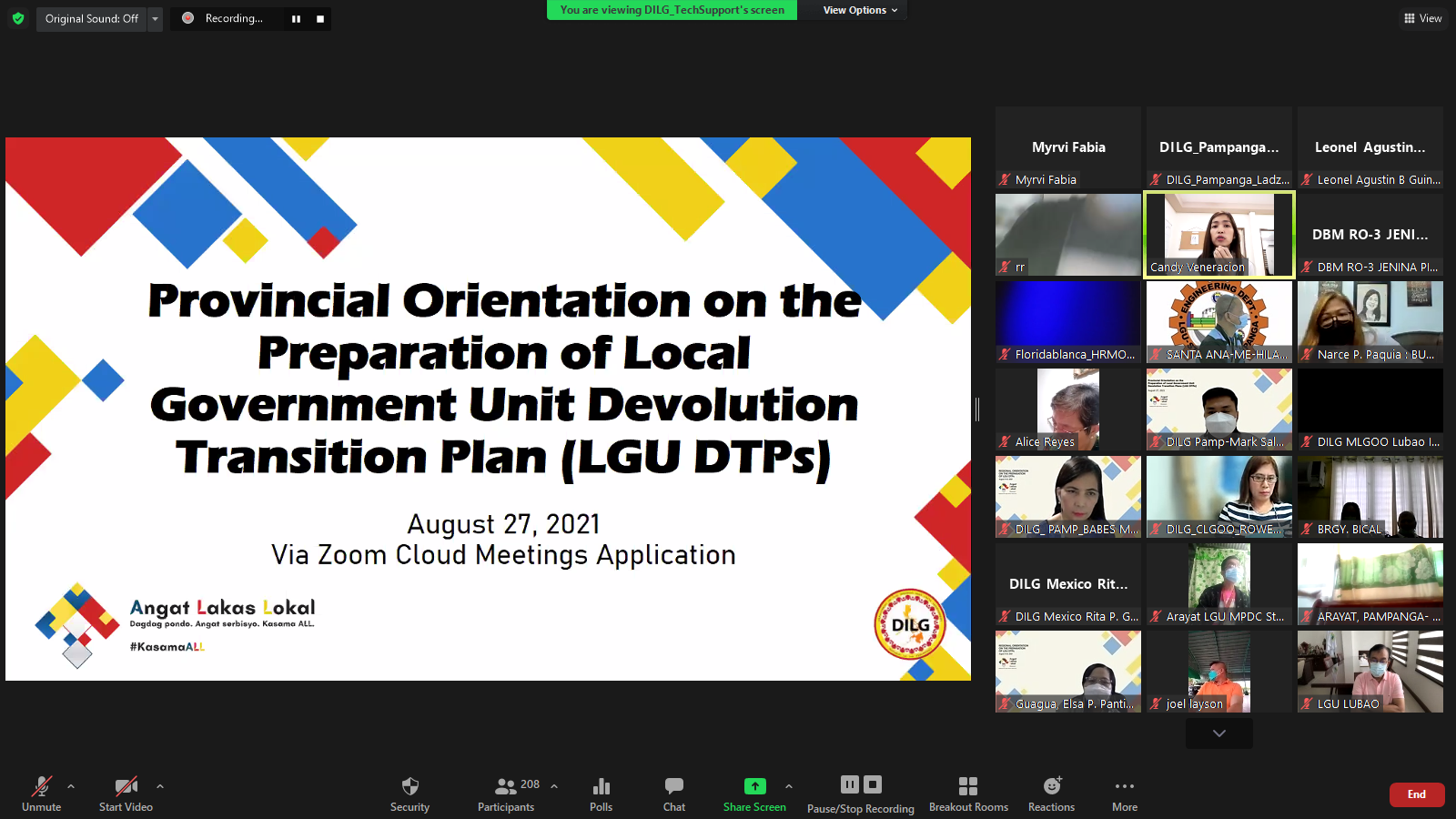Viewport: 1456px width, 819px height.
Task: Expand Share Screen options arrow
Action: pyautogui.click(x=789, y=786)
